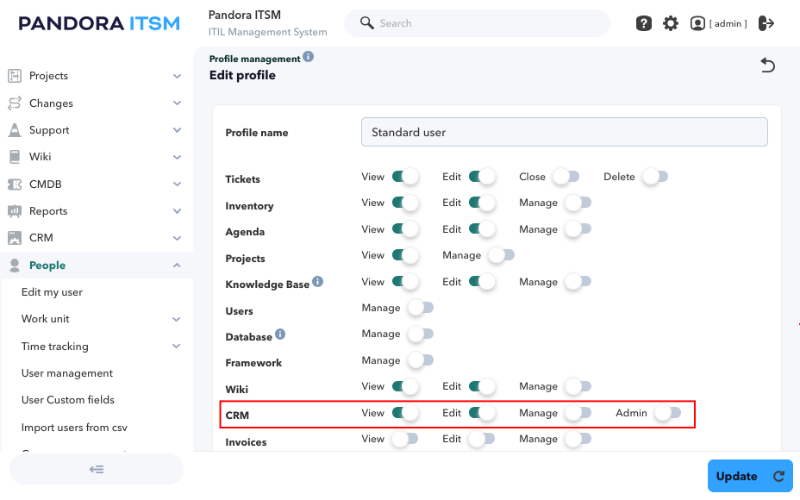Click the search magnifier icon
Viewport: 800px width, 500px height.
367,22
